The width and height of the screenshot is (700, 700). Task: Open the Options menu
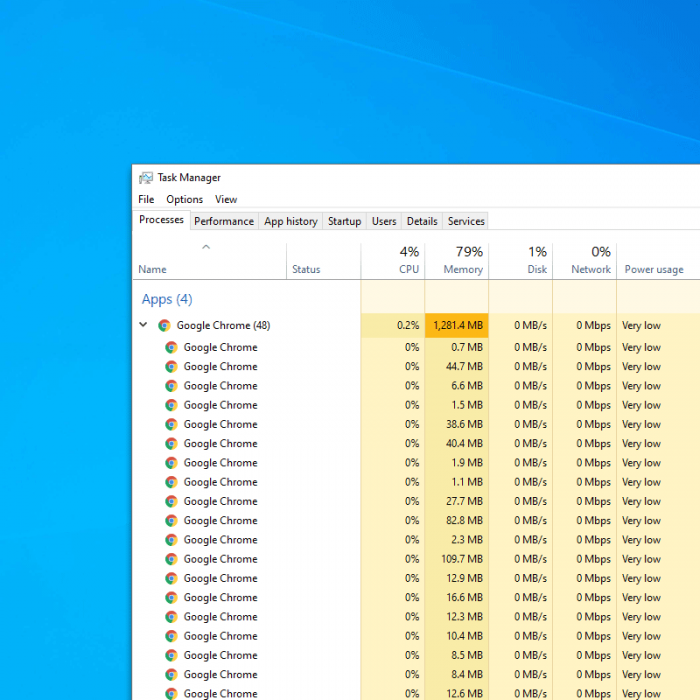(184, 199)
